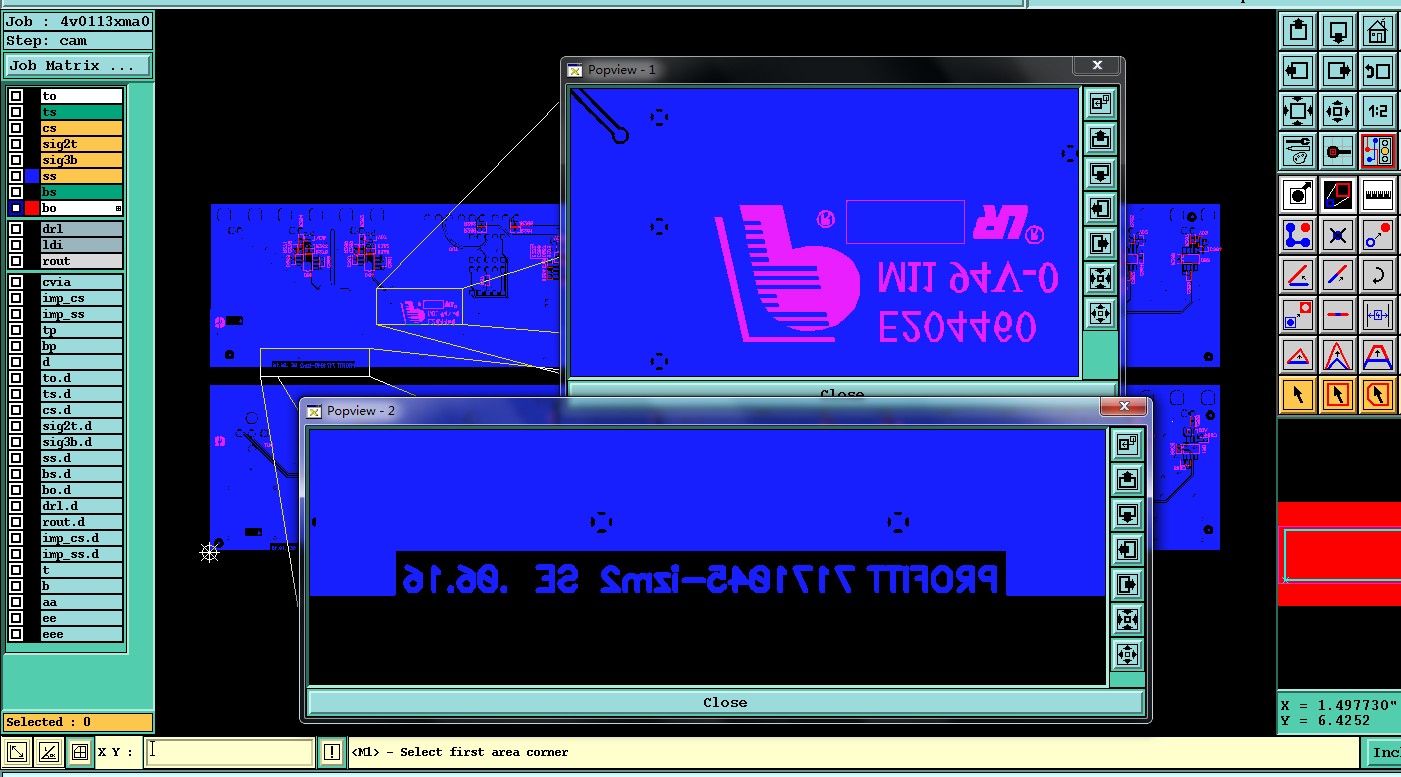Image resolution: width=1401 pixels, height=777 pixels.
Task: Select the sig3b layer name
Action: coord(81,160)
